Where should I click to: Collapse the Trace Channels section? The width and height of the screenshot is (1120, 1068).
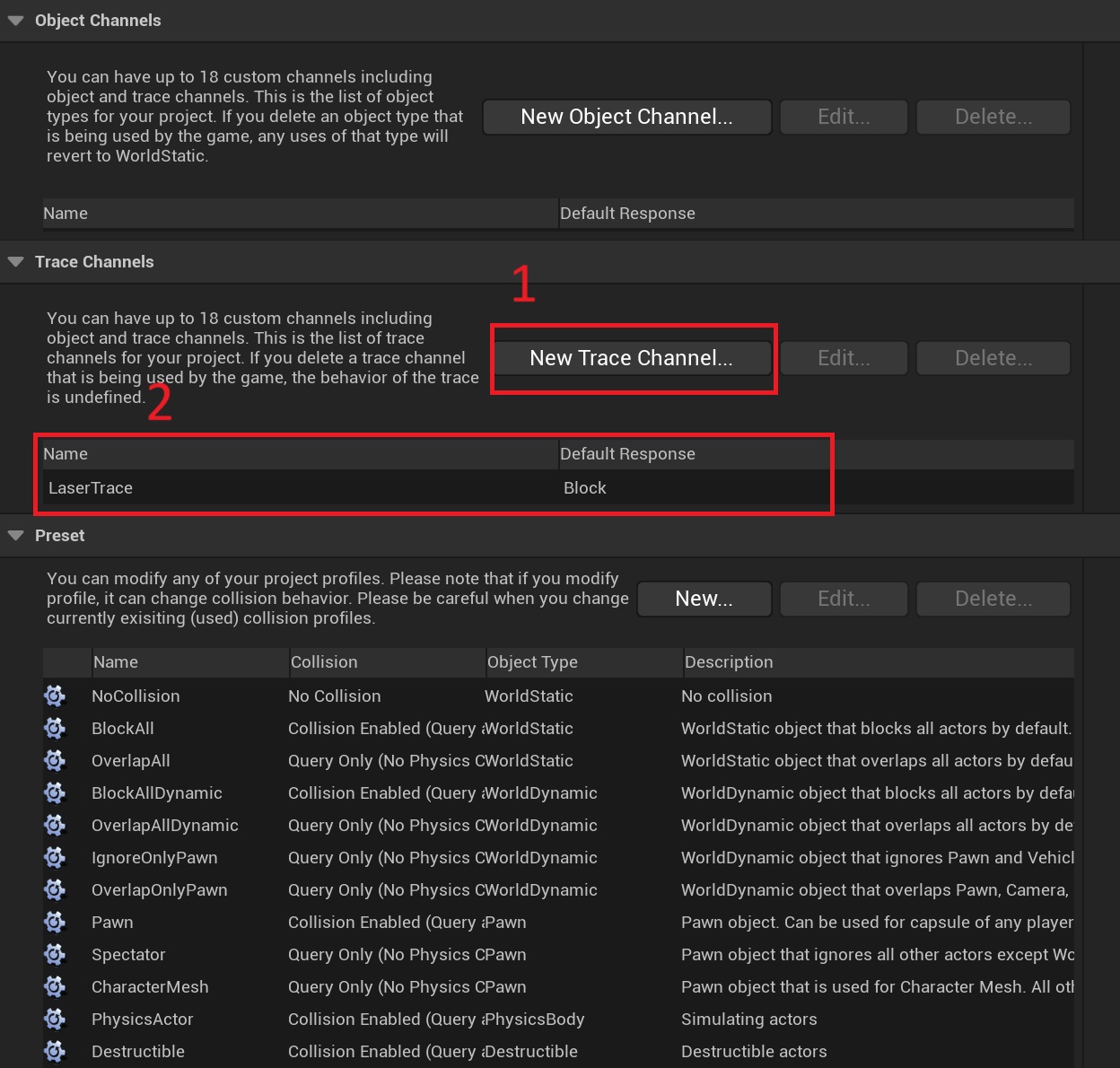pos(15,262)
